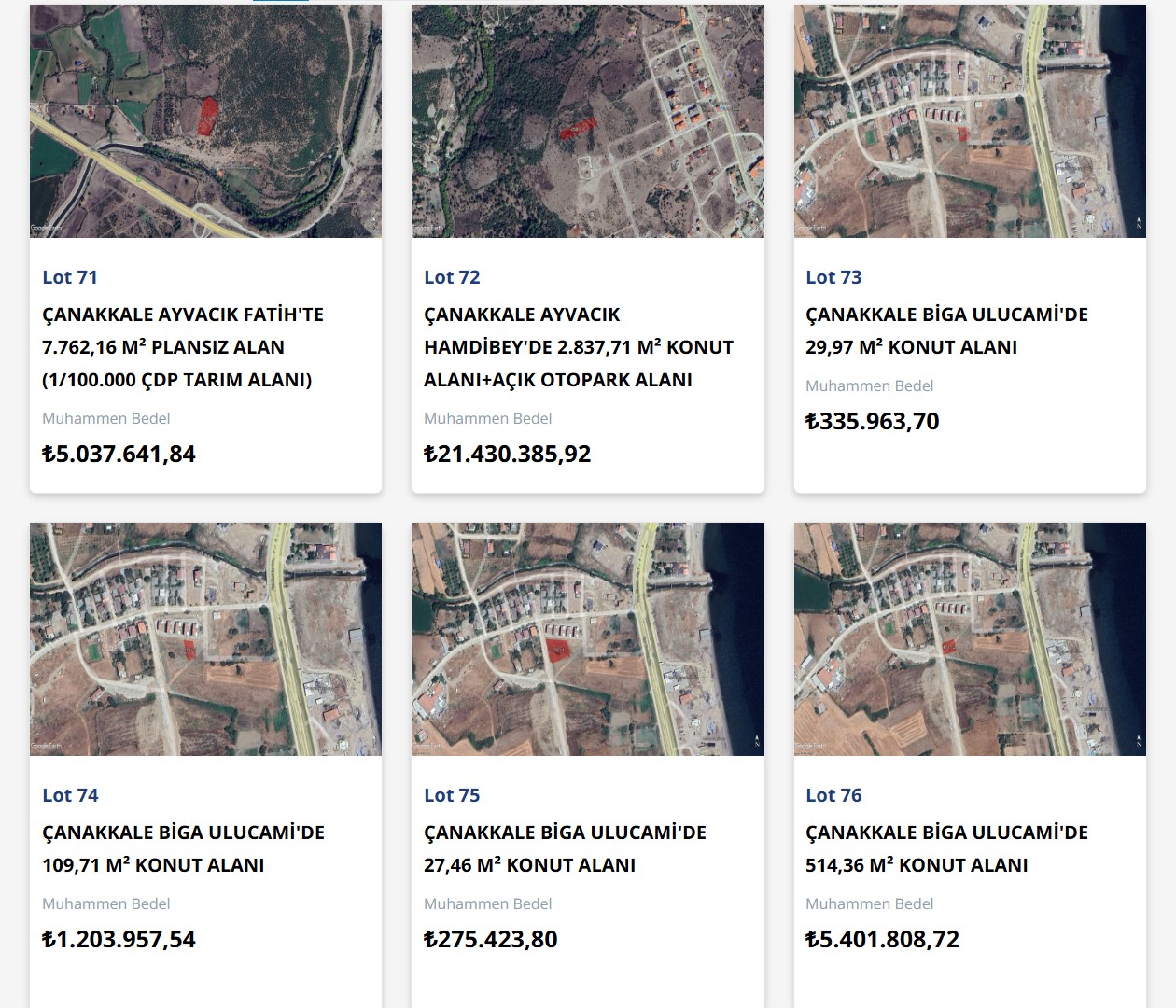Screen dimensions: 1176x1008
Task: Open Lot 74 satellite image thumbnail
Action: (x=205, y=639)
